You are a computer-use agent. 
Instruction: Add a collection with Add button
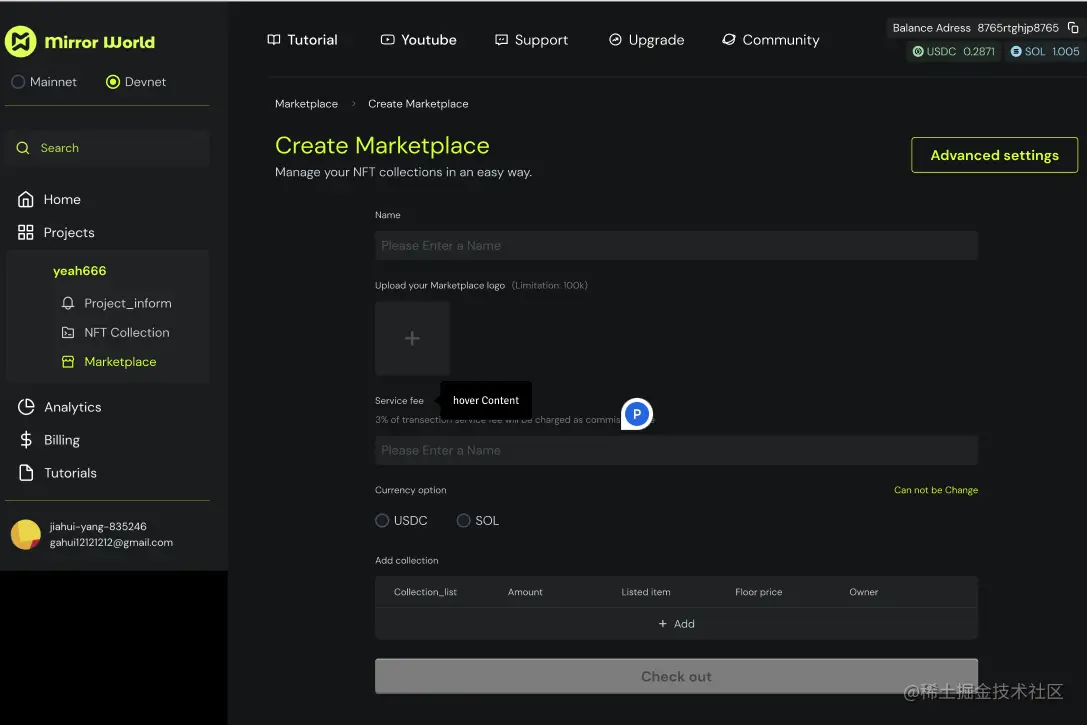point(676,624)
